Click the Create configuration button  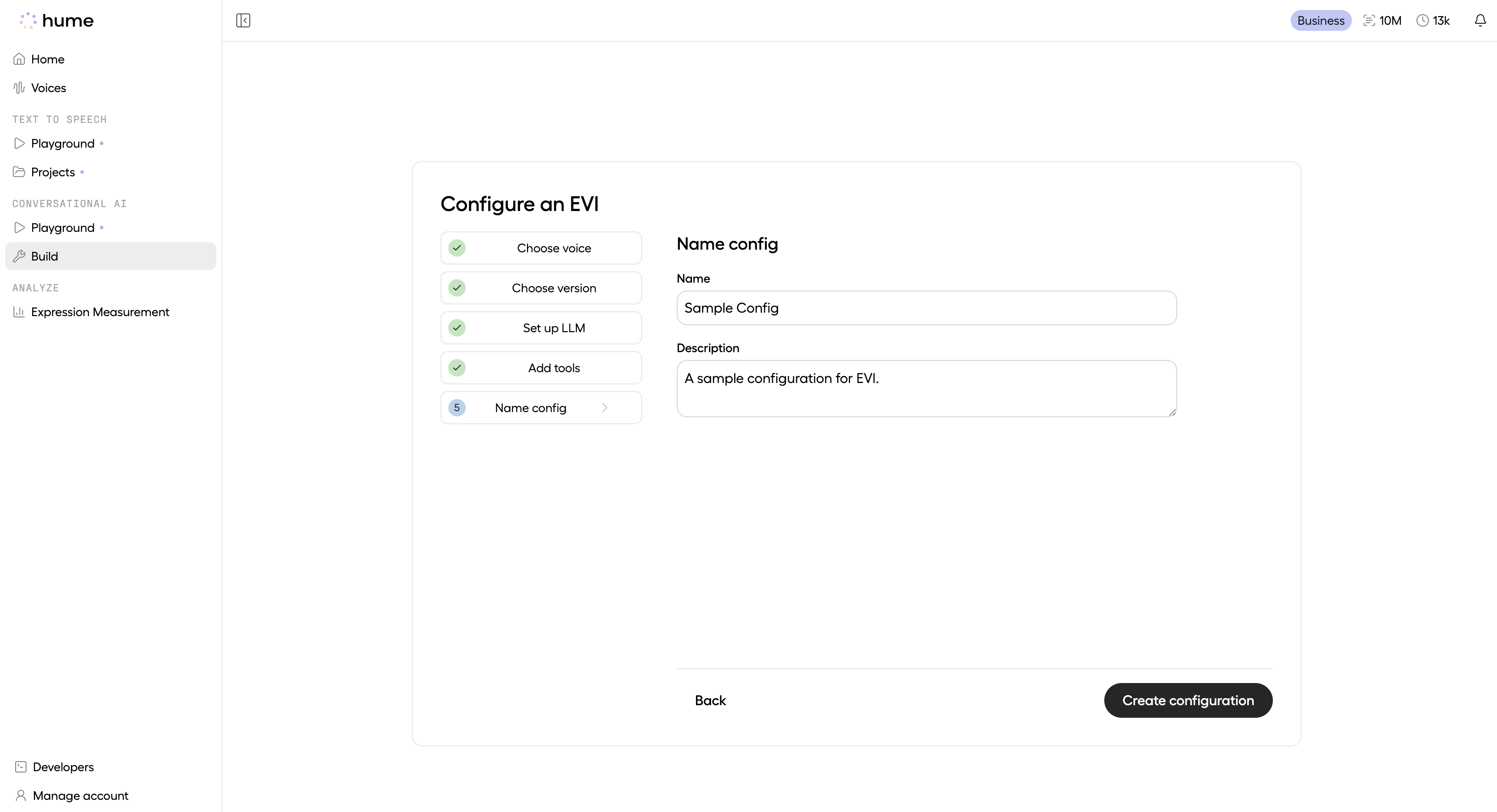tap(1188, 700)
